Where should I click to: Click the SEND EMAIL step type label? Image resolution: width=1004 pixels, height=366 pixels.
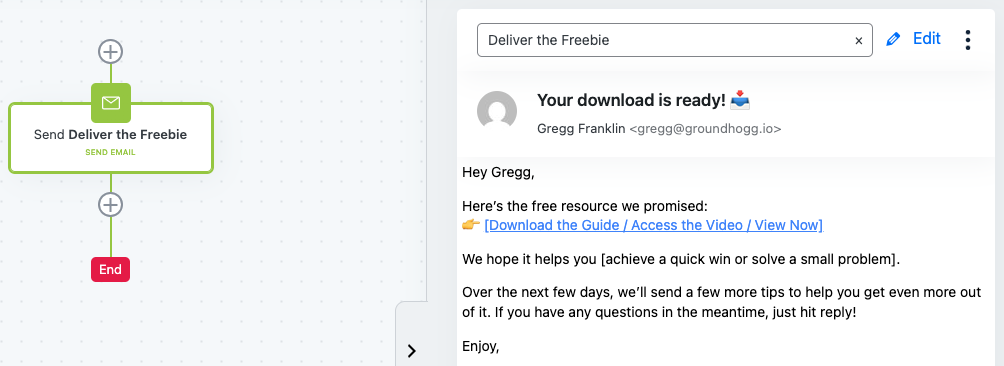point(110,152)
